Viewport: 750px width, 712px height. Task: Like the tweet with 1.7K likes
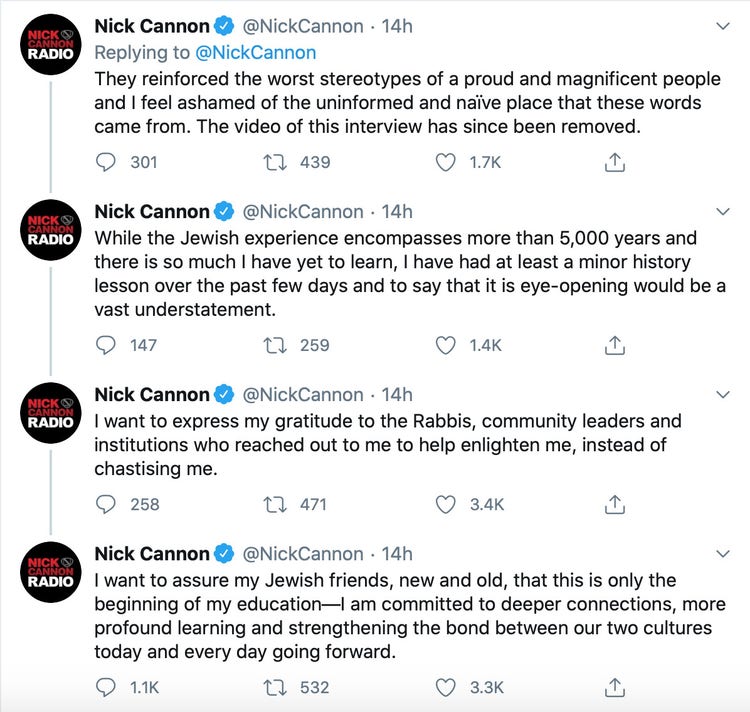coord(446,161)
